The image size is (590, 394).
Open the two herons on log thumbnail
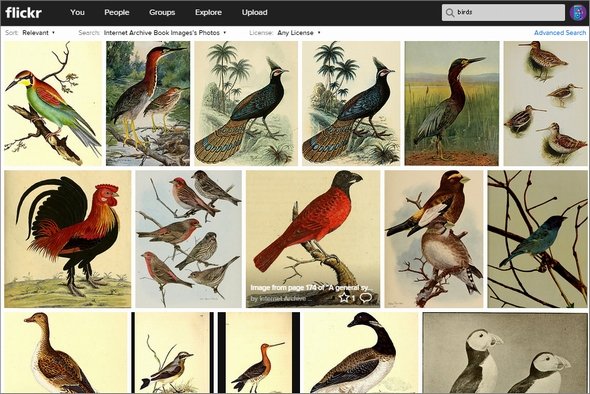[148, 103]
